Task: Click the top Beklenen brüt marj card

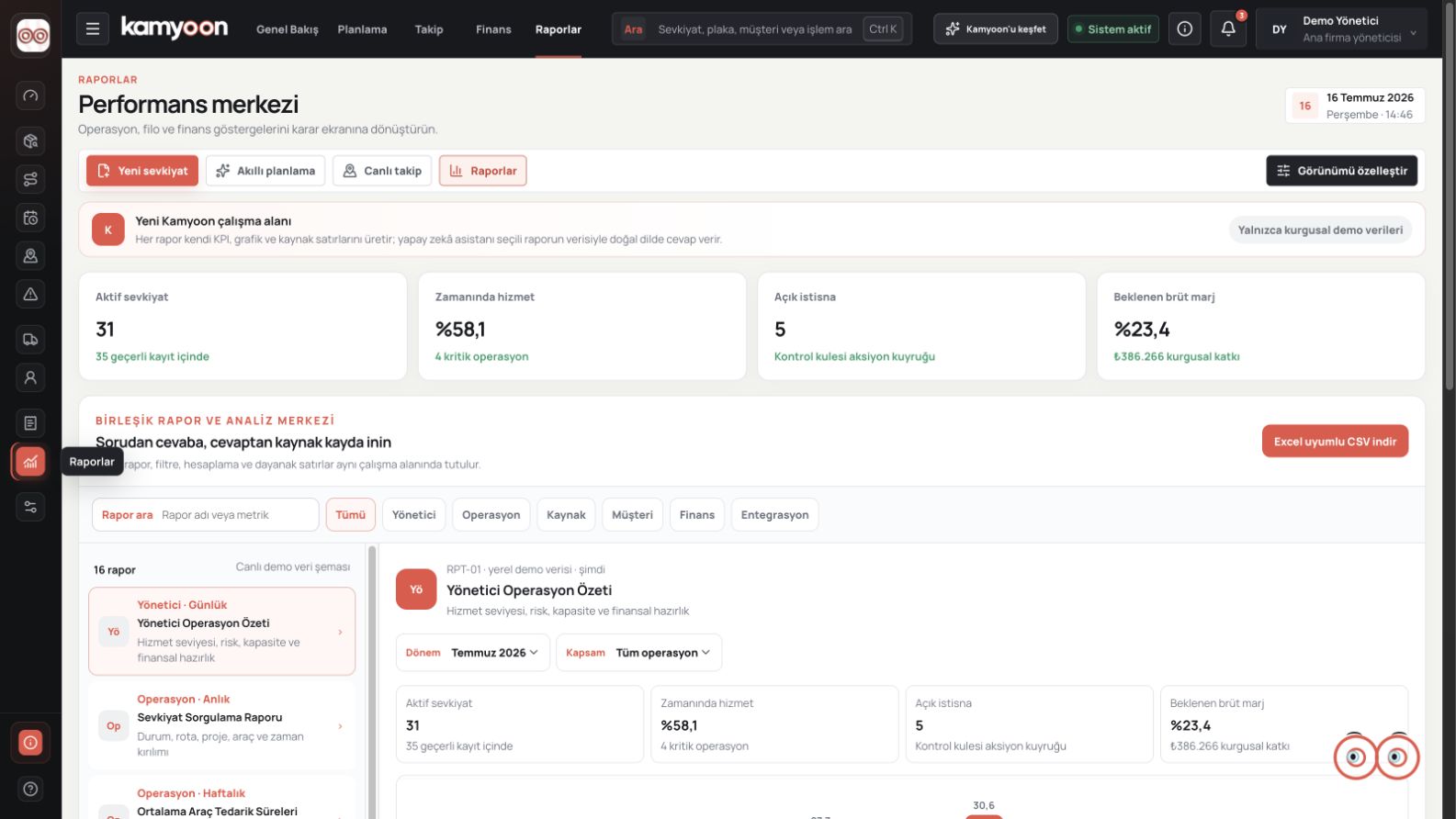Action: 1261,326
